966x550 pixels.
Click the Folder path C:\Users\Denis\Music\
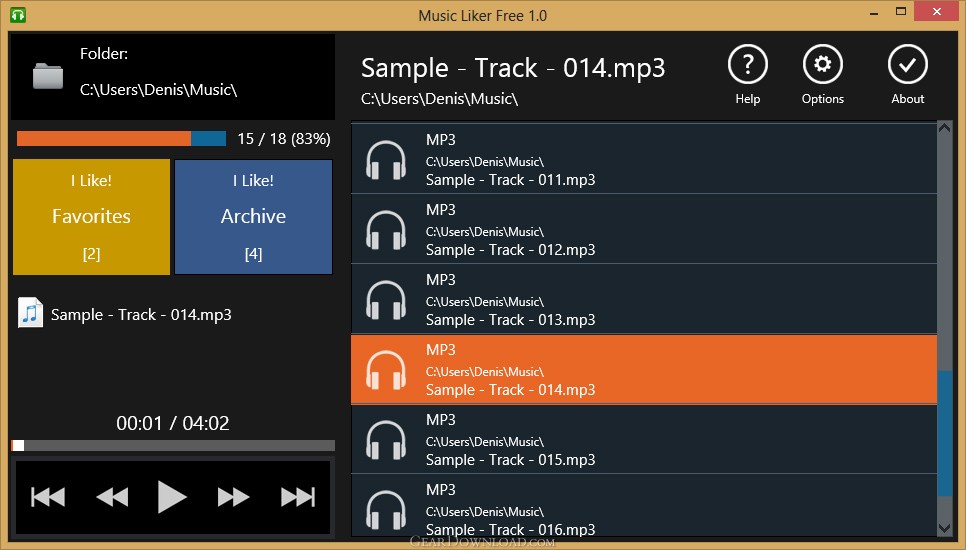click(158, 90)
